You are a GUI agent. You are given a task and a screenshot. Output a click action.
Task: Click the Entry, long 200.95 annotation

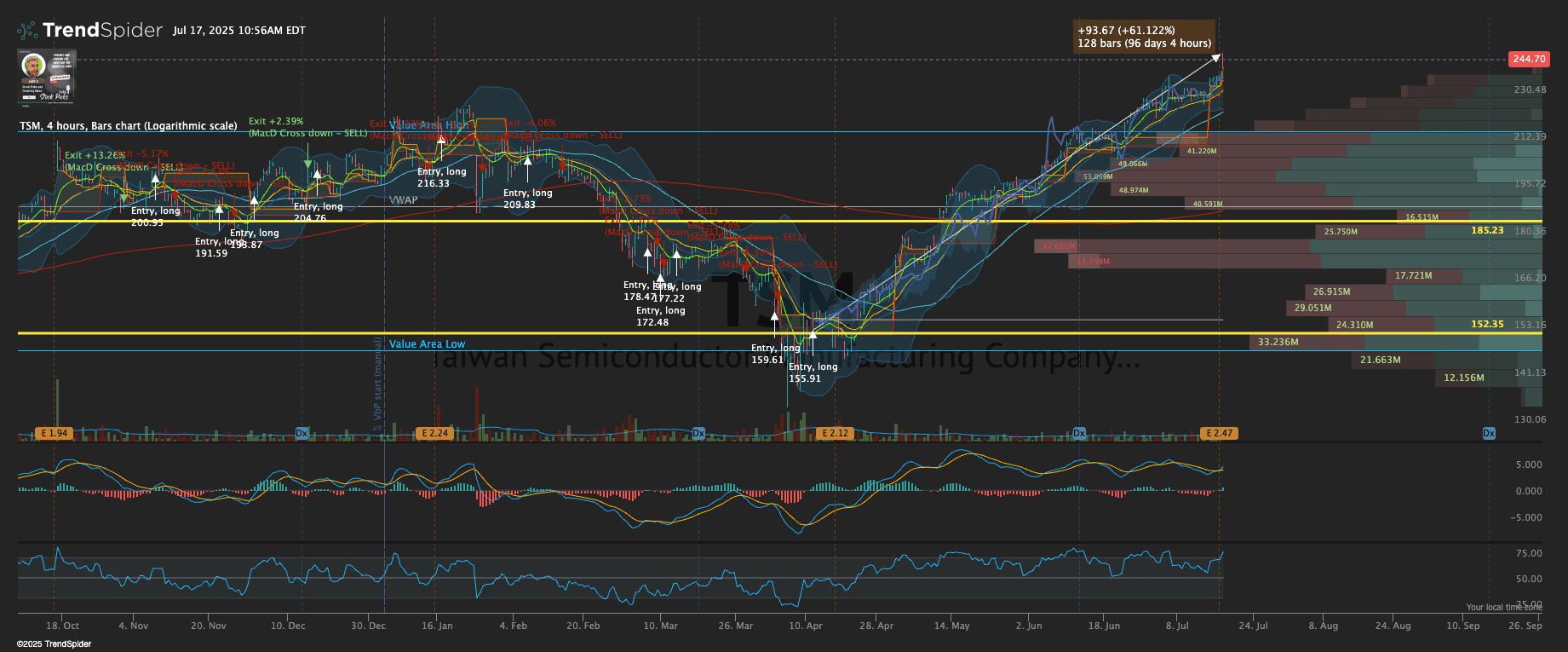pyautogui.click(x=156, y=216)
